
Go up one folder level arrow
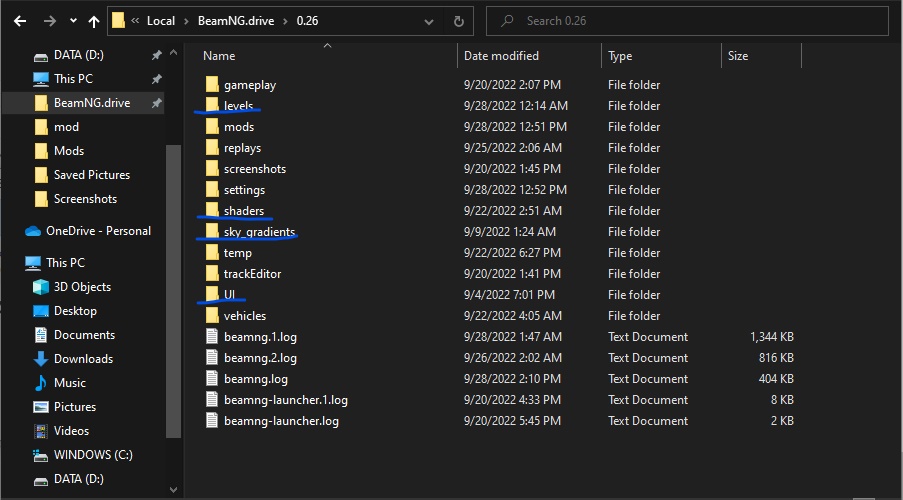94,21
